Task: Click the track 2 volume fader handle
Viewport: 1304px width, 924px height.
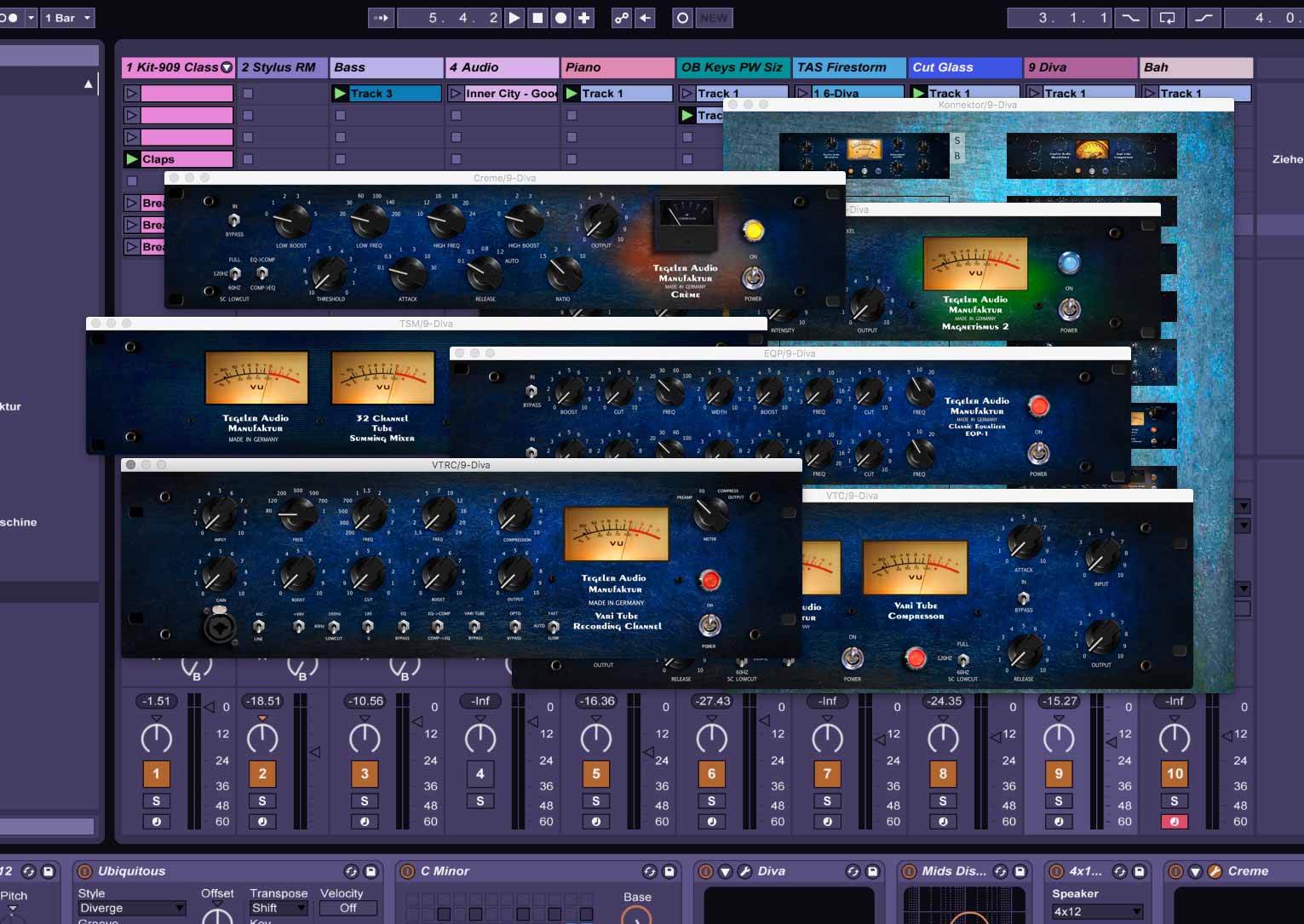Action: pyautogui.click(x=315, y=752)
